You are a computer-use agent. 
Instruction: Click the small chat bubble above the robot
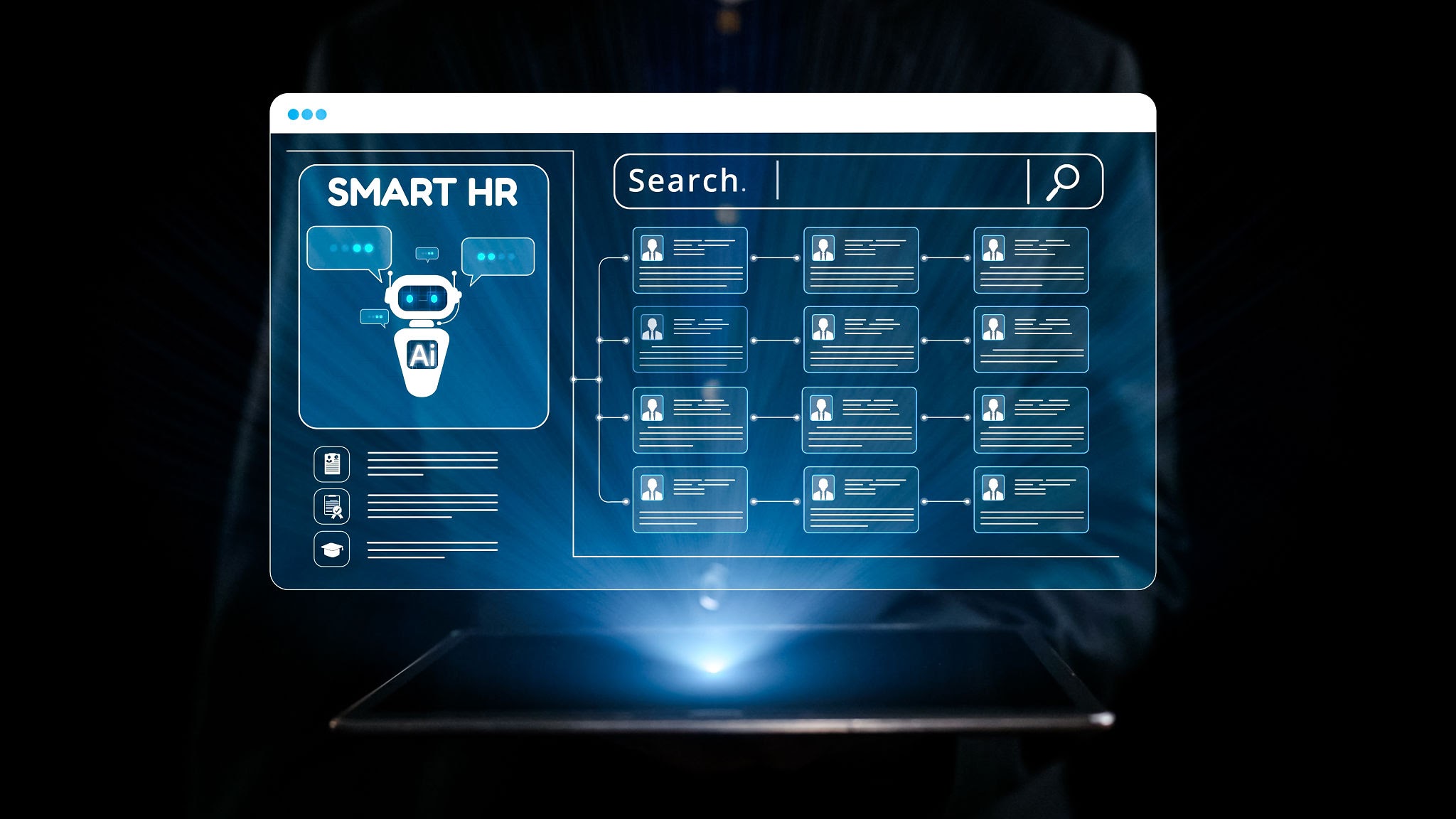[427, 254]
